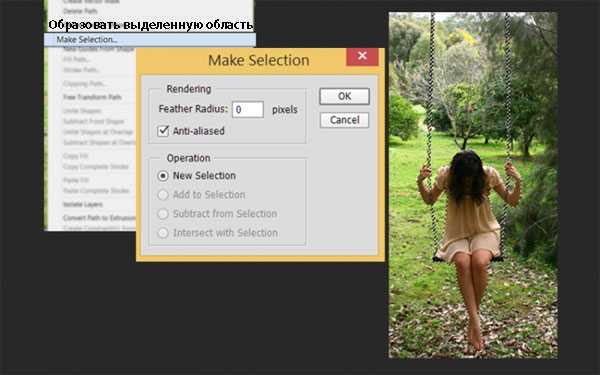Choose Stroke Path... in context menu
Screen dimensions: 600x375
point(81,70)
